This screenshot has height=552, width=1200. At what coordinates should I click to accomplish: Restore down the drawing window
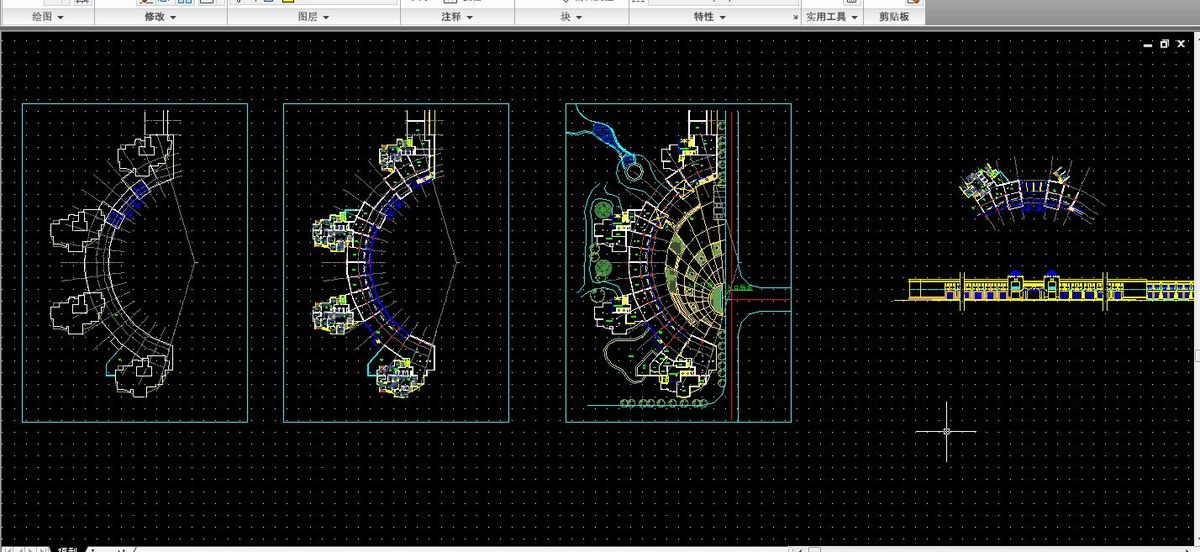point(1164,44)
